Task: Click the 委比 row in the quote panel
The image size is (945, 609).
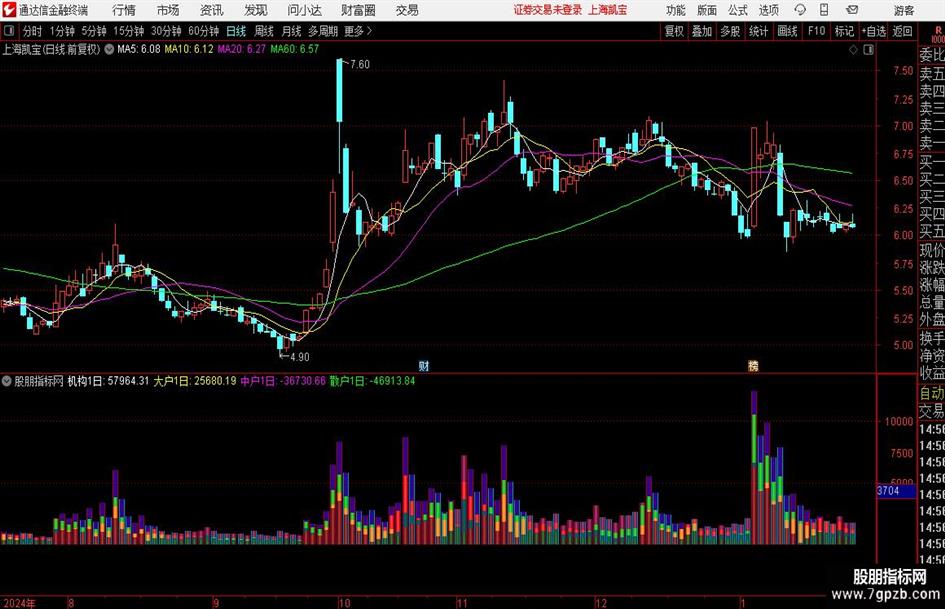Action: point(932,55)
